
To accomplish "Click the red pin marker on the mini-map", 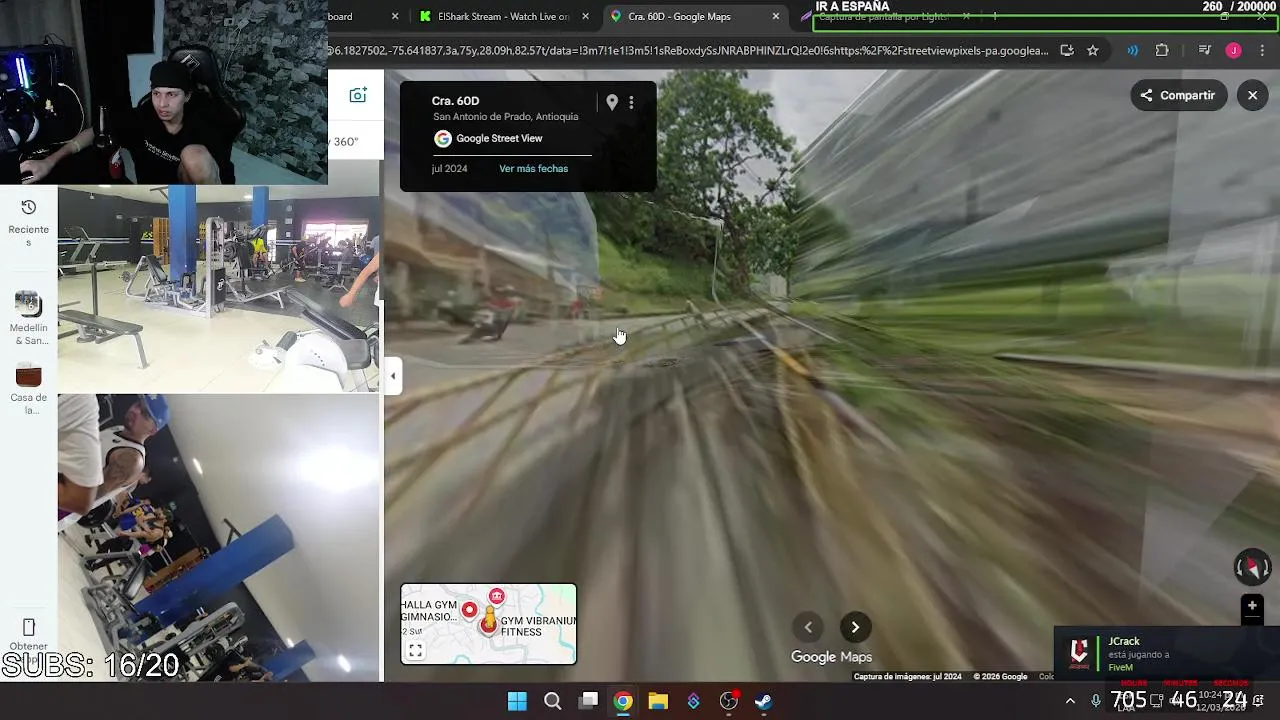I will 469,610.
